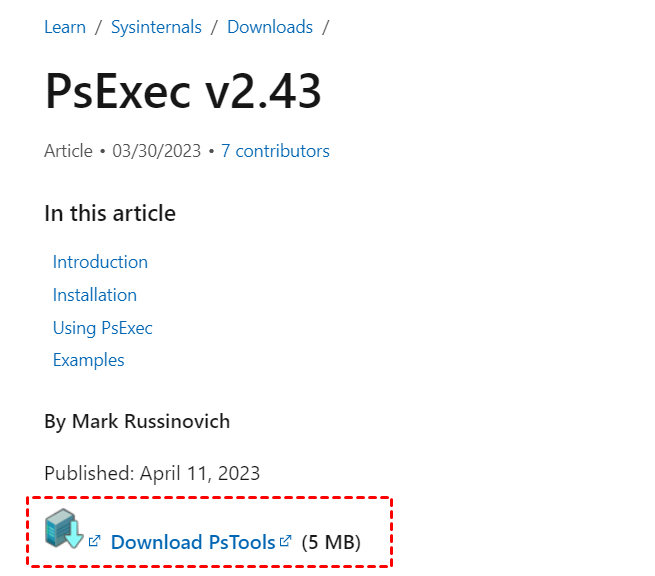Open the Download PsTools link
655x576 pixels.
193,542
